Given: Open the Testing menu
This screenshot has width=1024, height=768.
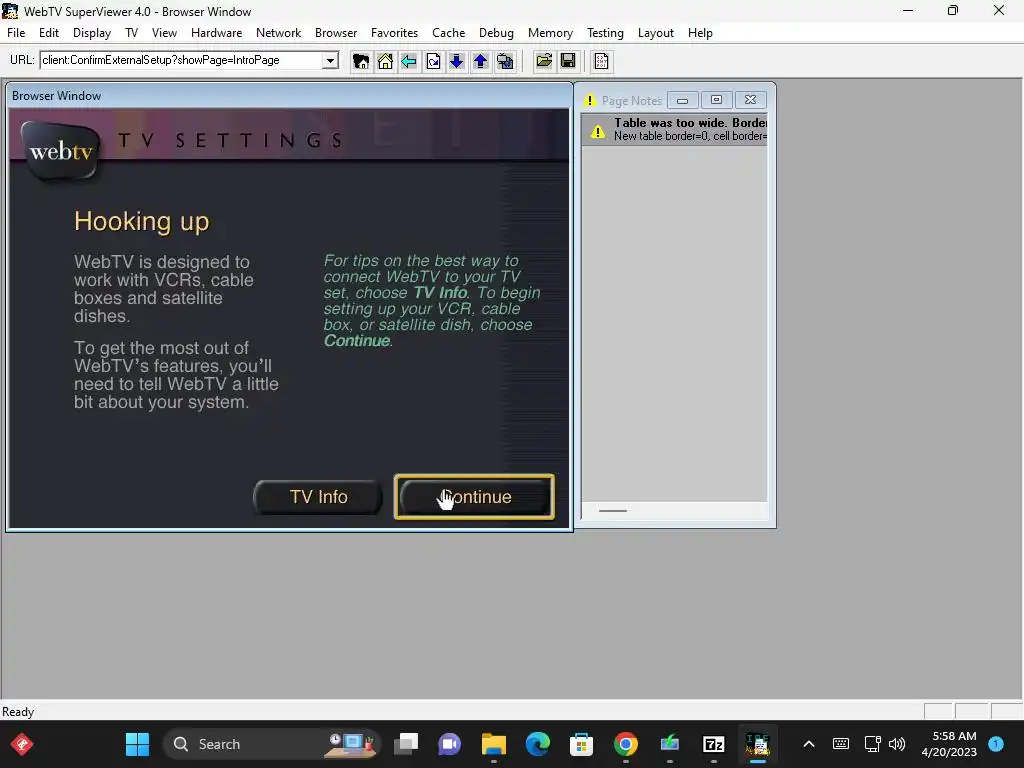Looking at the screenshot, I should [x=605, y=33].
